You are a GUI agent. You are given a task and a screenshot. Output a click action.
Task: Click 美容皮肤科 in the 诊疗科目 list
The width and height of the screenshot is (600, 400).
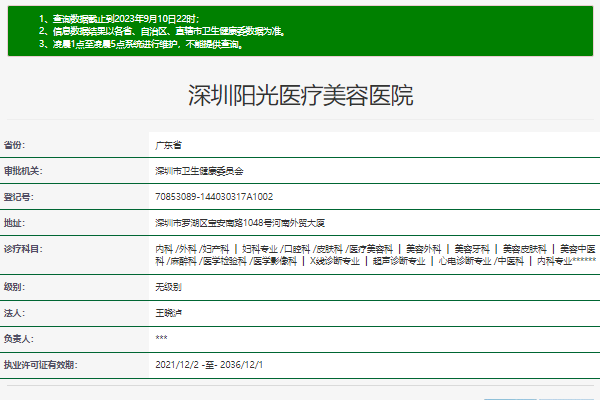click(525, 249)
